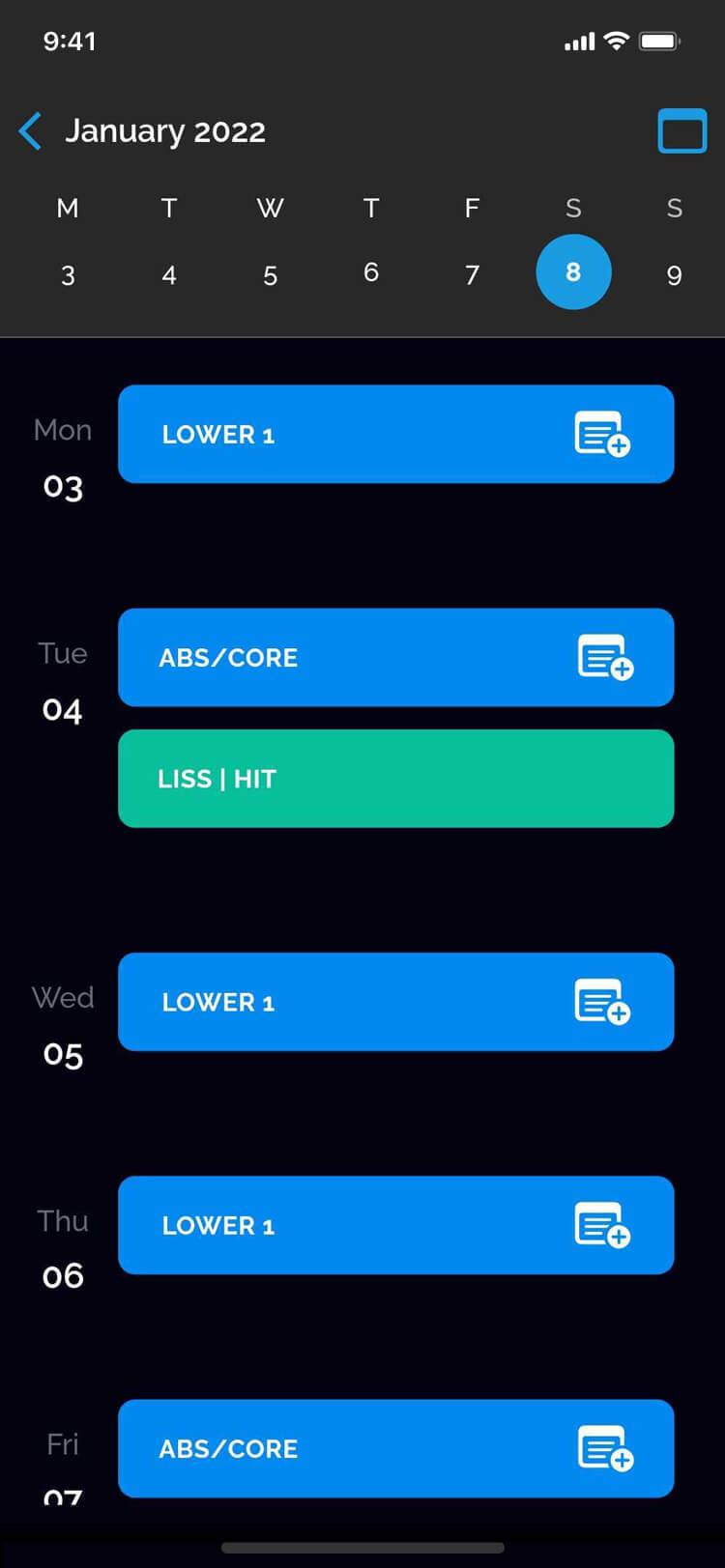Tap the add-note icon on Friday's ABS/CORE
725x1568 pixels.
(605, 1449)
